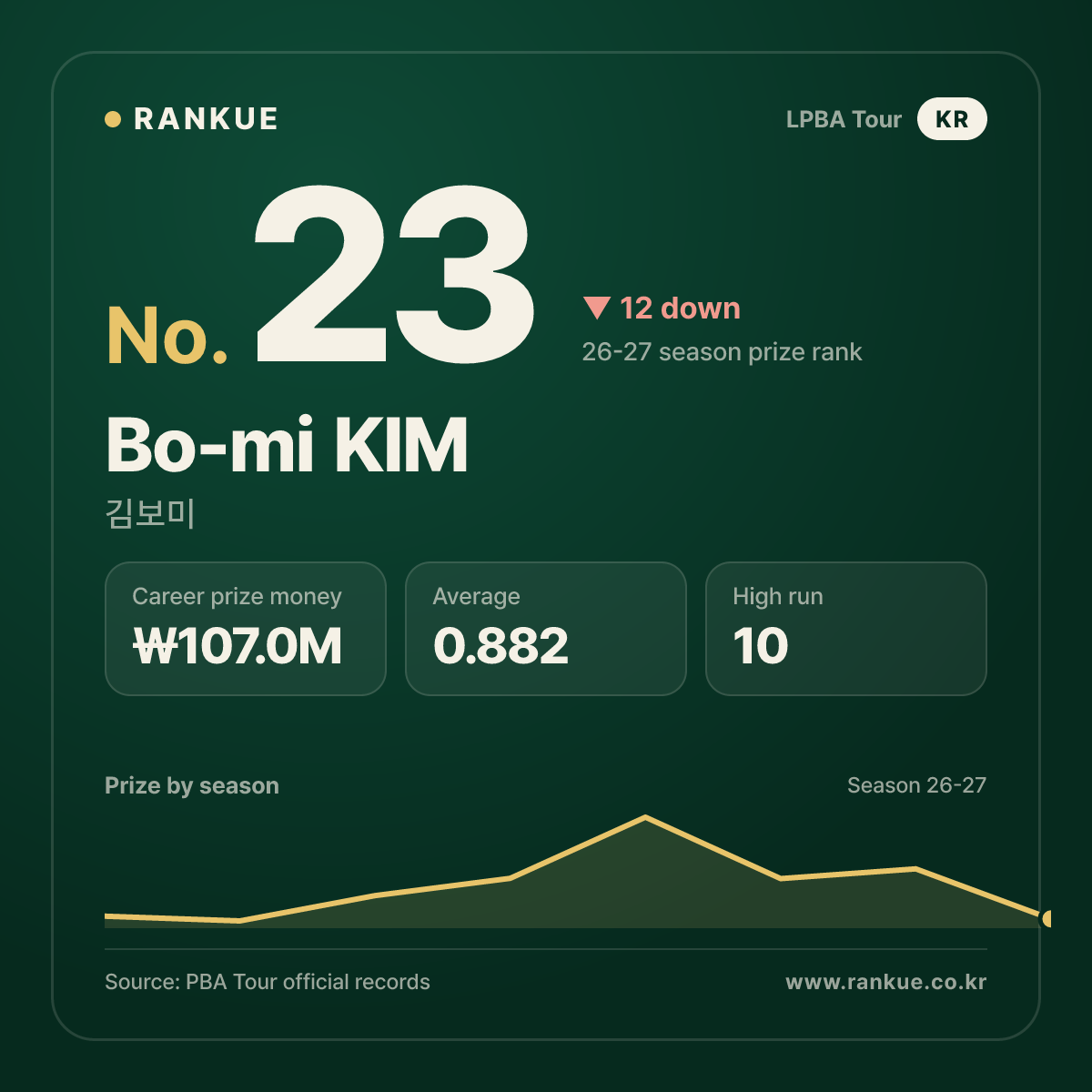Click the Korean name 김보미
Image resolution: width=1092 pixels, height=1092 pixels.
[150, 513]
